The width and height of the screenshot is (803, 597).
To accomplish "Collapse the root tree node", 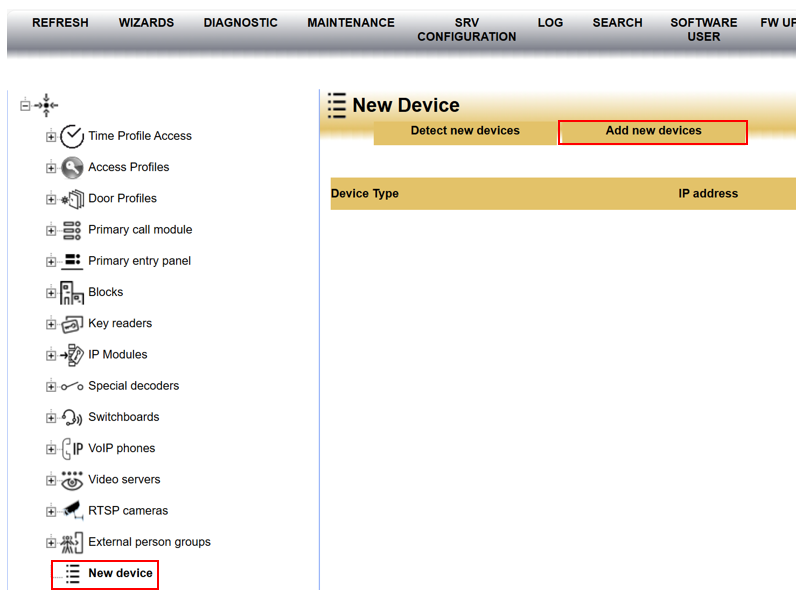I will click(x=25, y=105).
